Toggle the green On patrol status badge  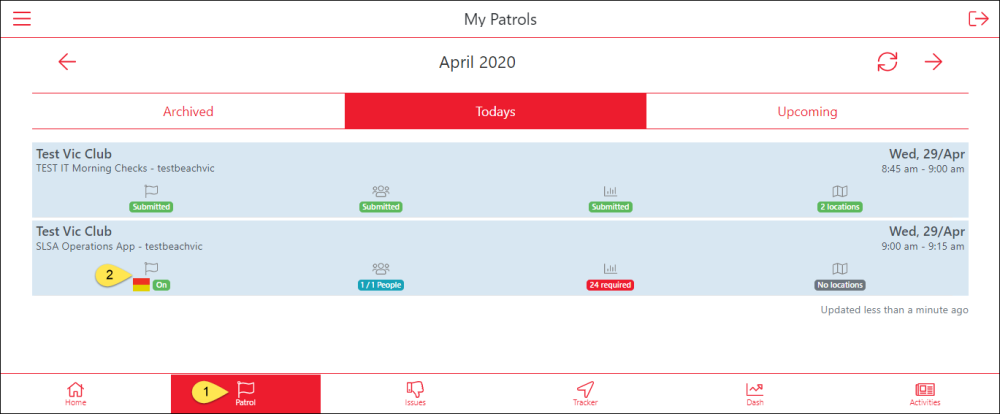[161, 285]
